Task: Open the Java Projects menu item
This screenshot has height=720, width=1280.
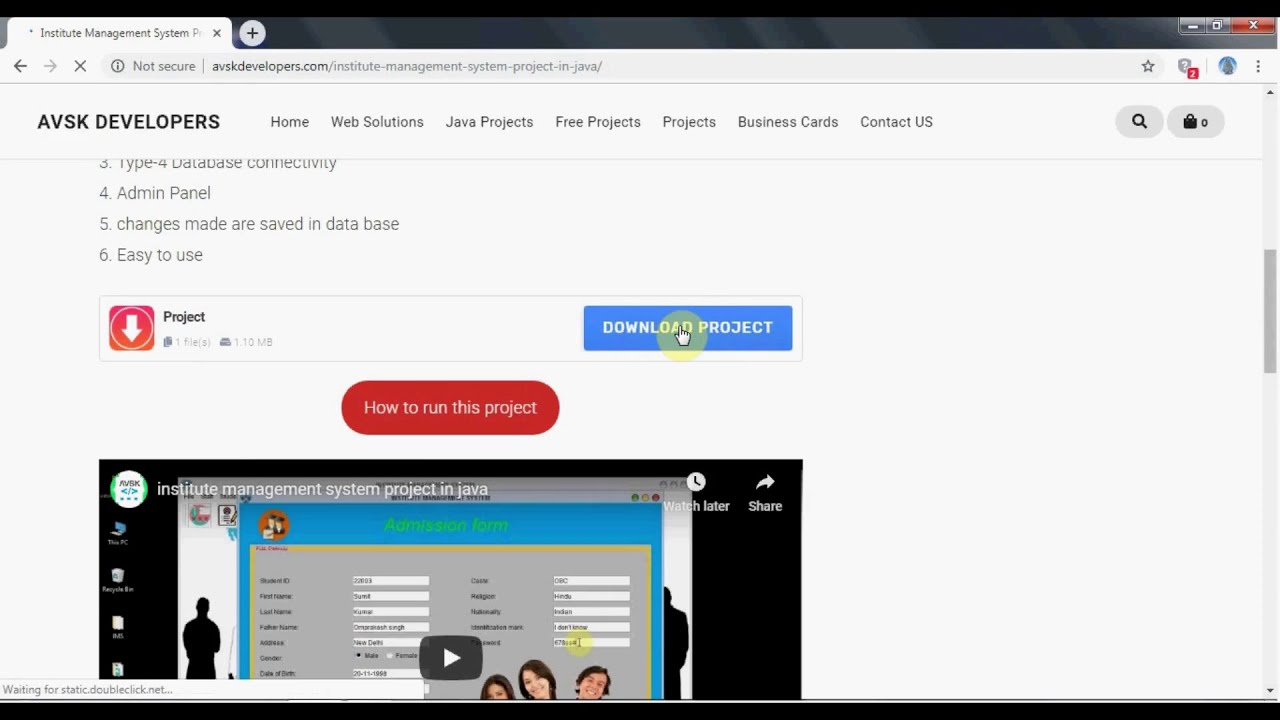Action: 489,122
